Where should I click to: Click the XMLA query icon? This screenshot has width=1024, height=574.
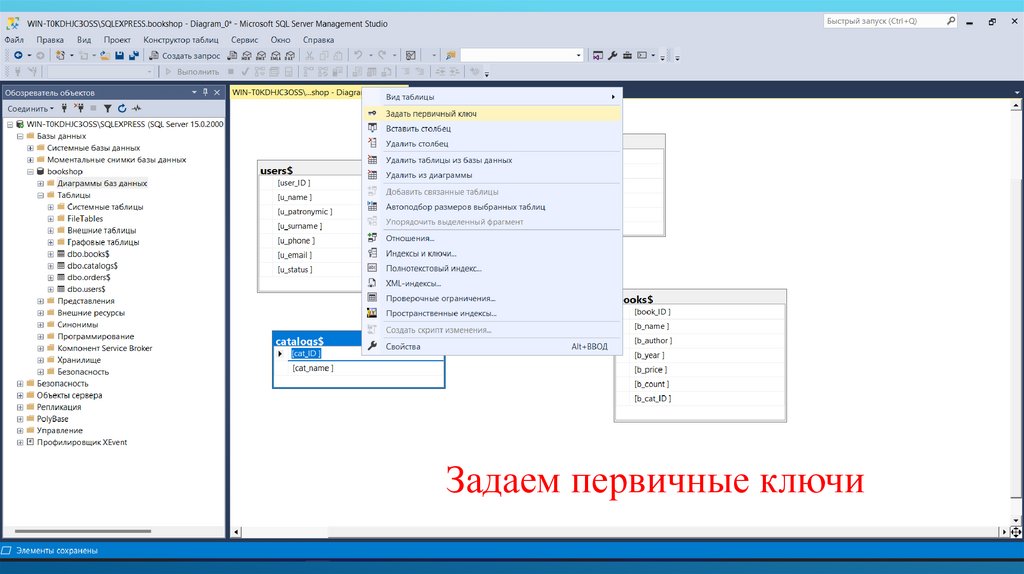point(276,56)
